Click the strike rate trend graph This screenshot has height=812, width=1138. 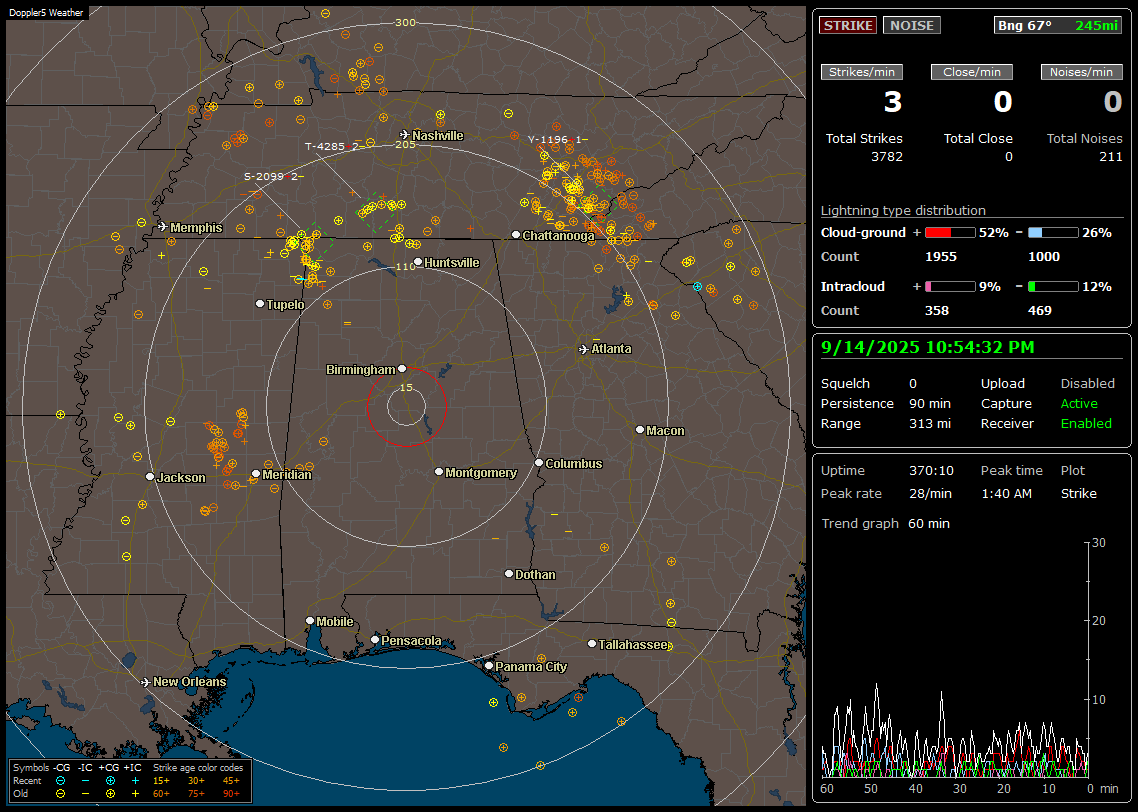(x=955, y=659)
